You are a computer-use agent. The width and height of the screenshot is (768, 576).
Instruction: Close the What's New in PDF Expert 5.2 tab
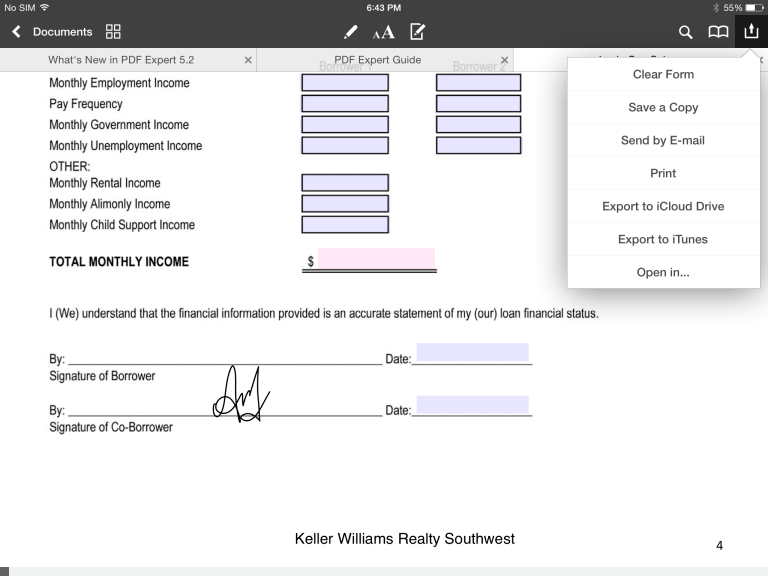[x=248, y=60]
